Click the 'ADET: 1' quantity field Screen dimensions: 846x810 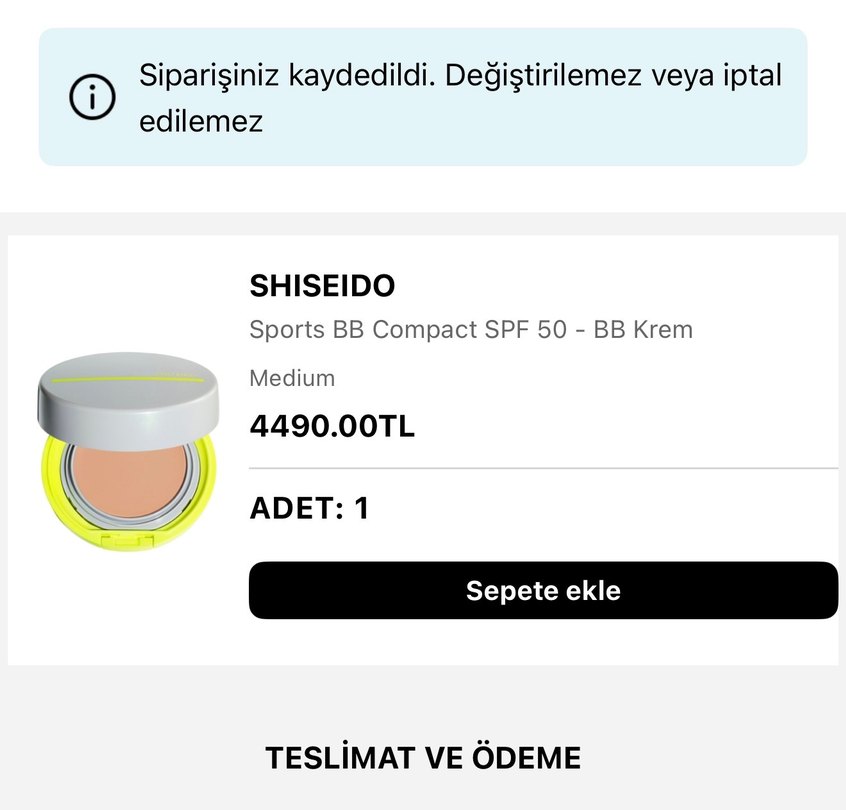[x=309, y=507]
